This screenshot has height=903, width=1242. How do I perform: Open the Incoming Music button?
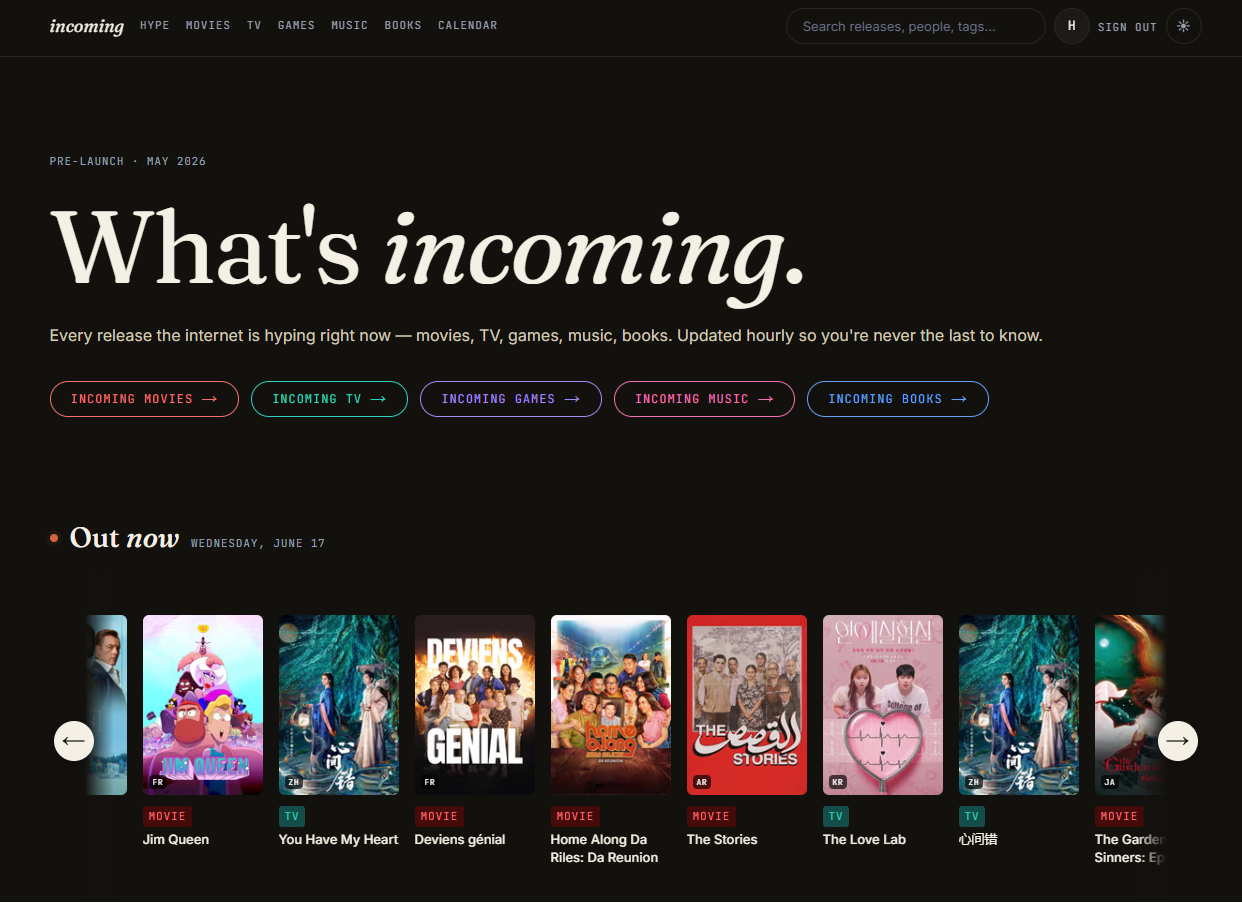[704, 399]
